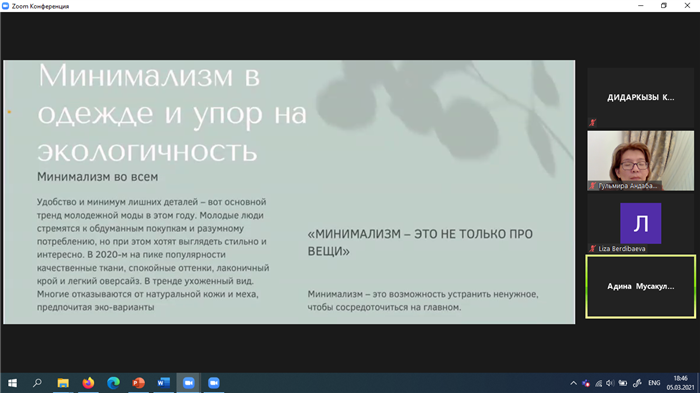The height and width of the screenshot is (393, 700).
Task: Select Liza Berdibaeva's participant tile
Action: (x=641, y=224)
